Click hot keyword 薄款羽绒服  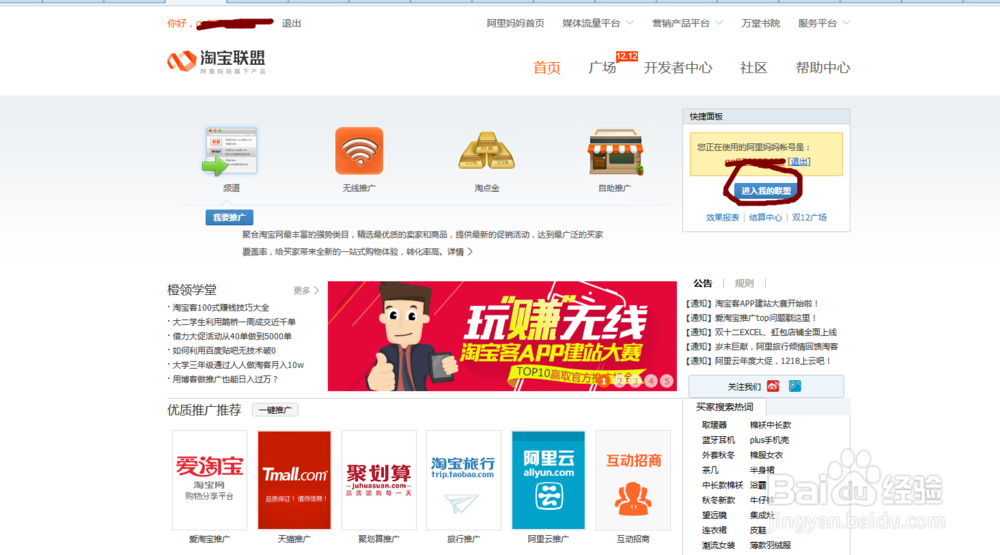[x=770, y=545]
